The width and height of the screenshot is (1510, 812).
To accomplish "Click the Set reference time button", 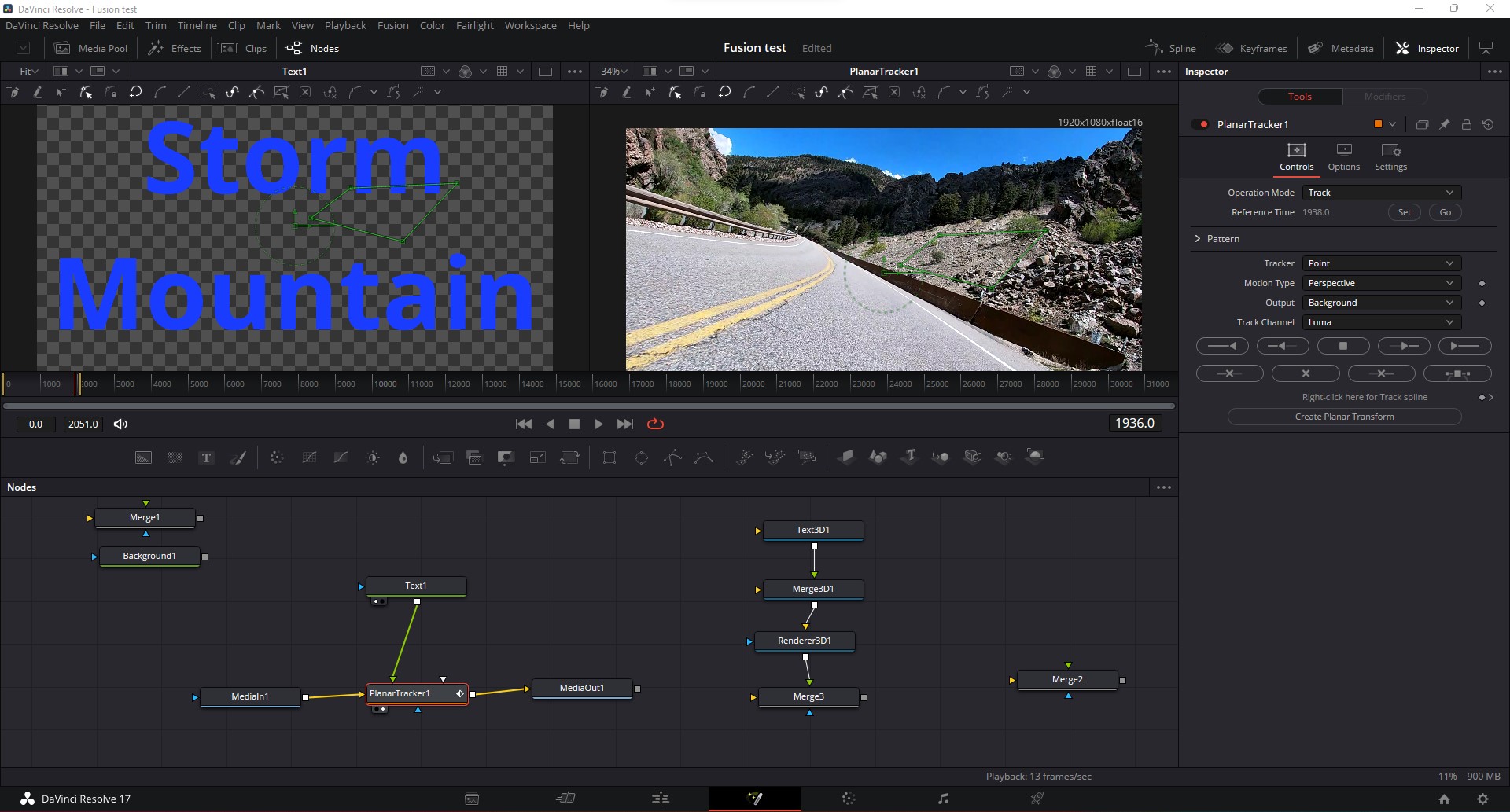I will tap(1404, 212).
